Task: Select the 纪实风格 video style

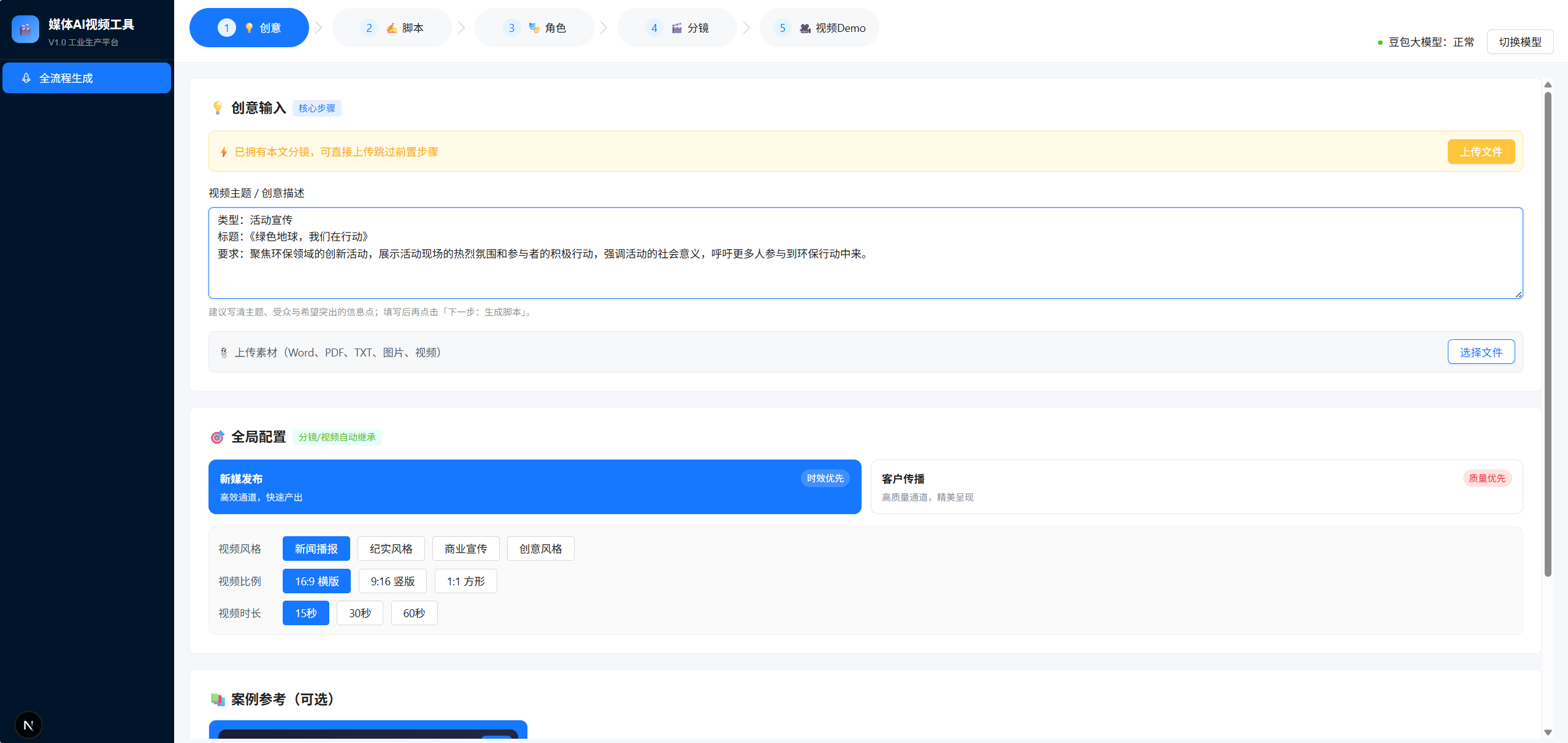Action: [x=391, y=549]
